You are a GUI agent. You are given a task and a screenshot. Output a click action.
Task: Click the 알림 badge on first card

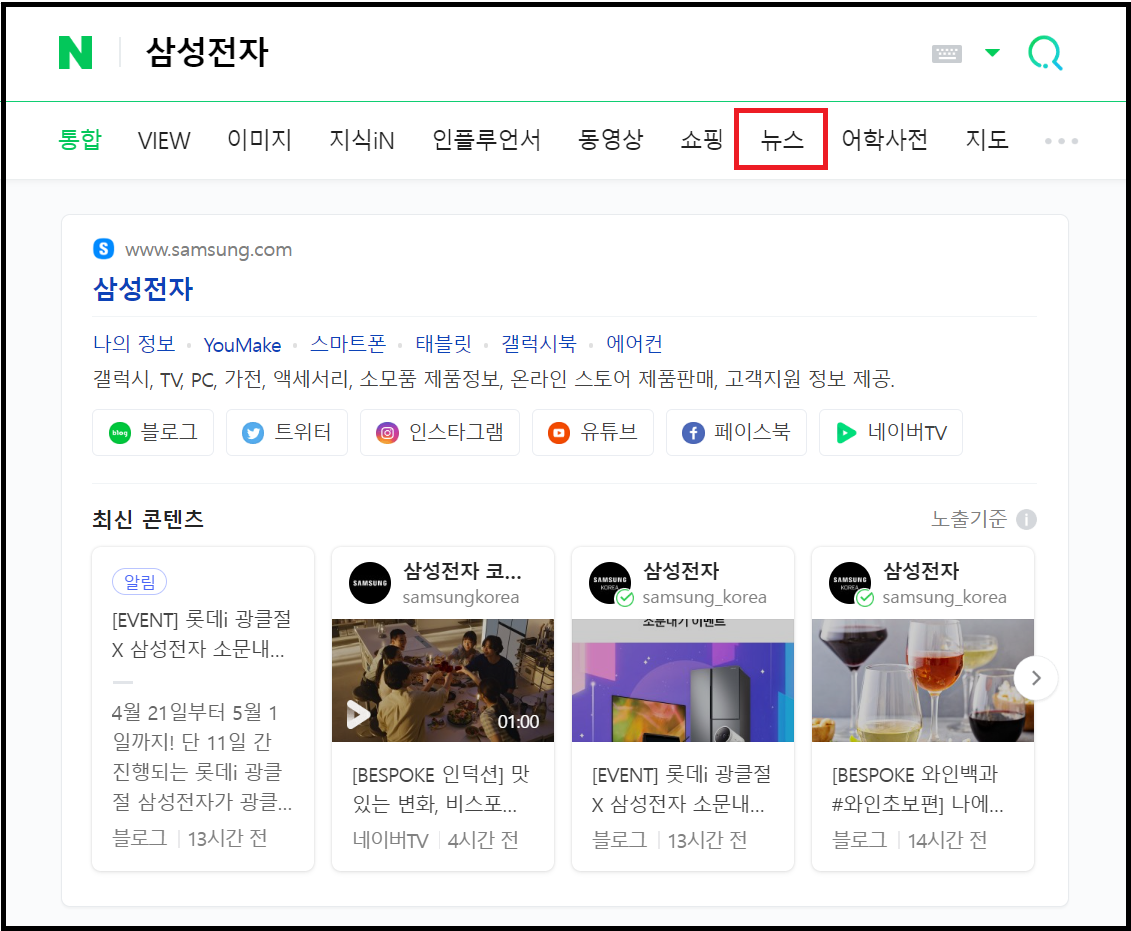coord(139,581)
